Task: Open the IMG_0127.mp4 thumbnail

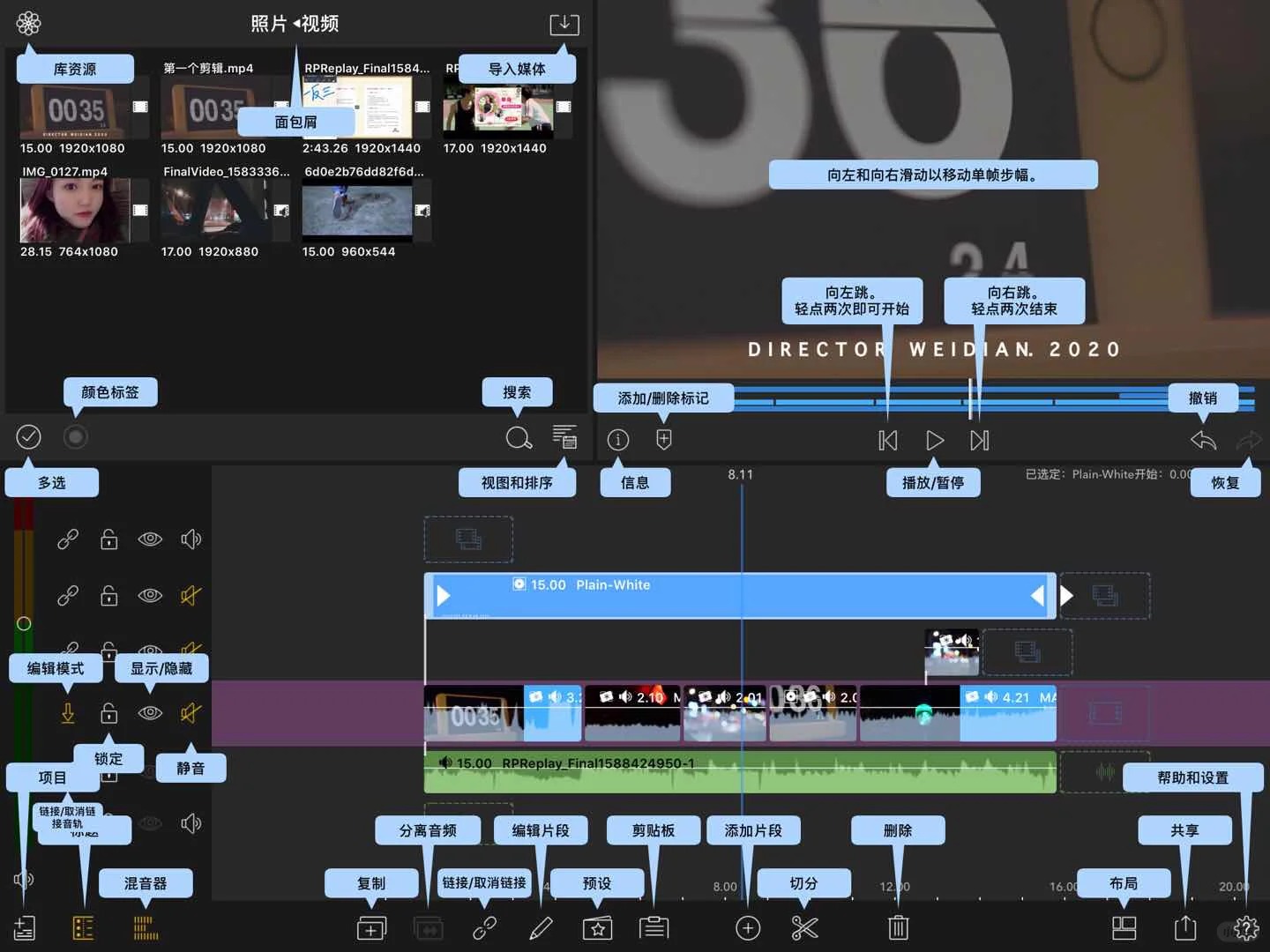Action: (75, 211)
